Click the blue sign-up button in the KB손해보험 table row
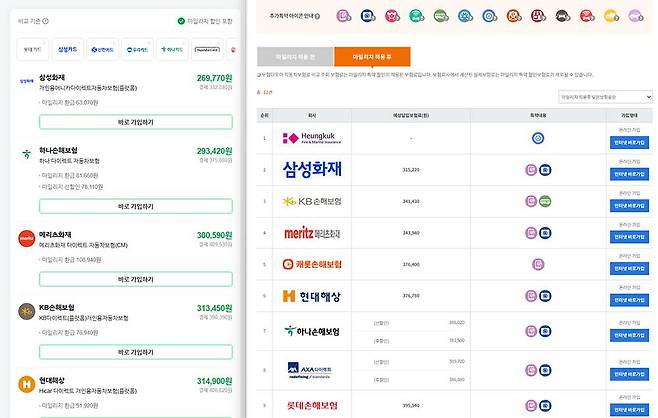658x418 pixels. pyautogui.click(x=629, y=206)
